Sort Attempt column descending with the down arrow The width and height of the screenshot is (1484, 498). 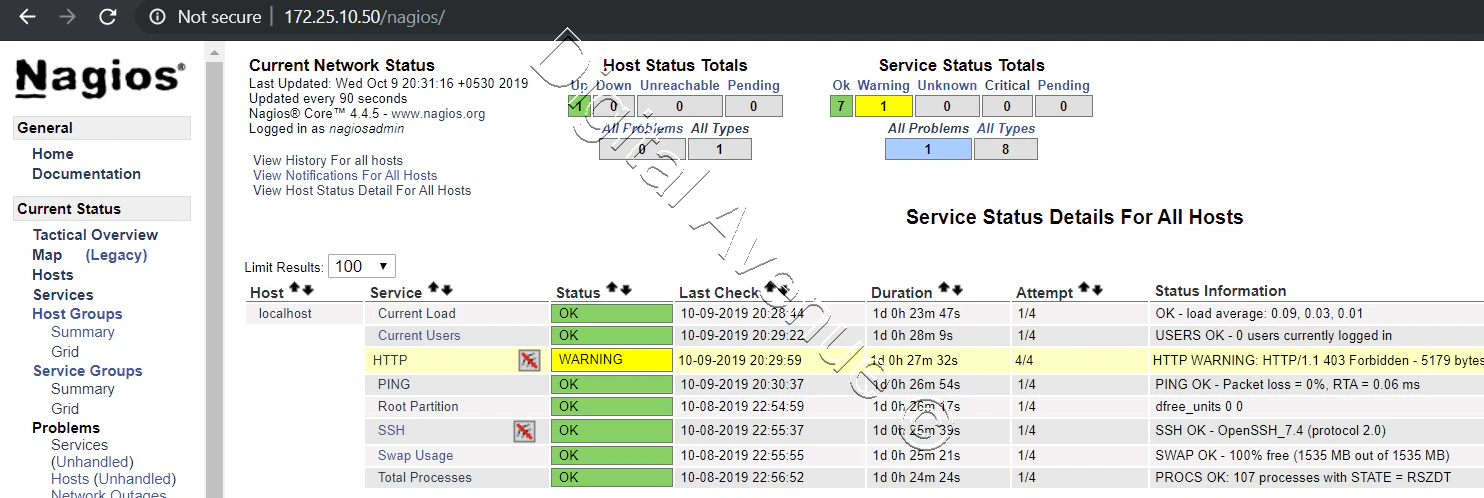[x=1097, y=289]
